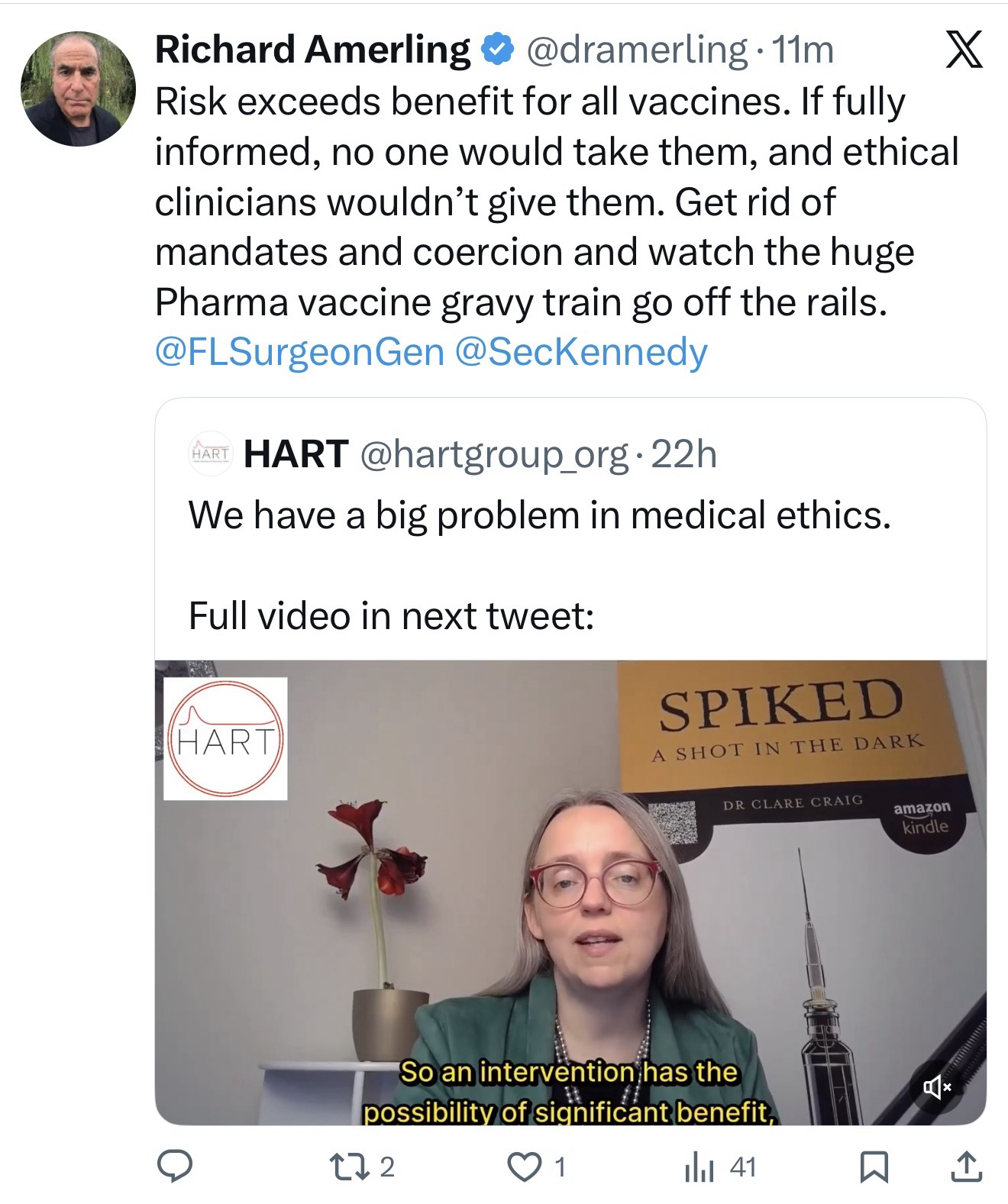Image resolution: width=1008 pixels, height=1204 pixels.
Task: Click the X logo icon
Action: pyautogui.click(x=964, y=52)
